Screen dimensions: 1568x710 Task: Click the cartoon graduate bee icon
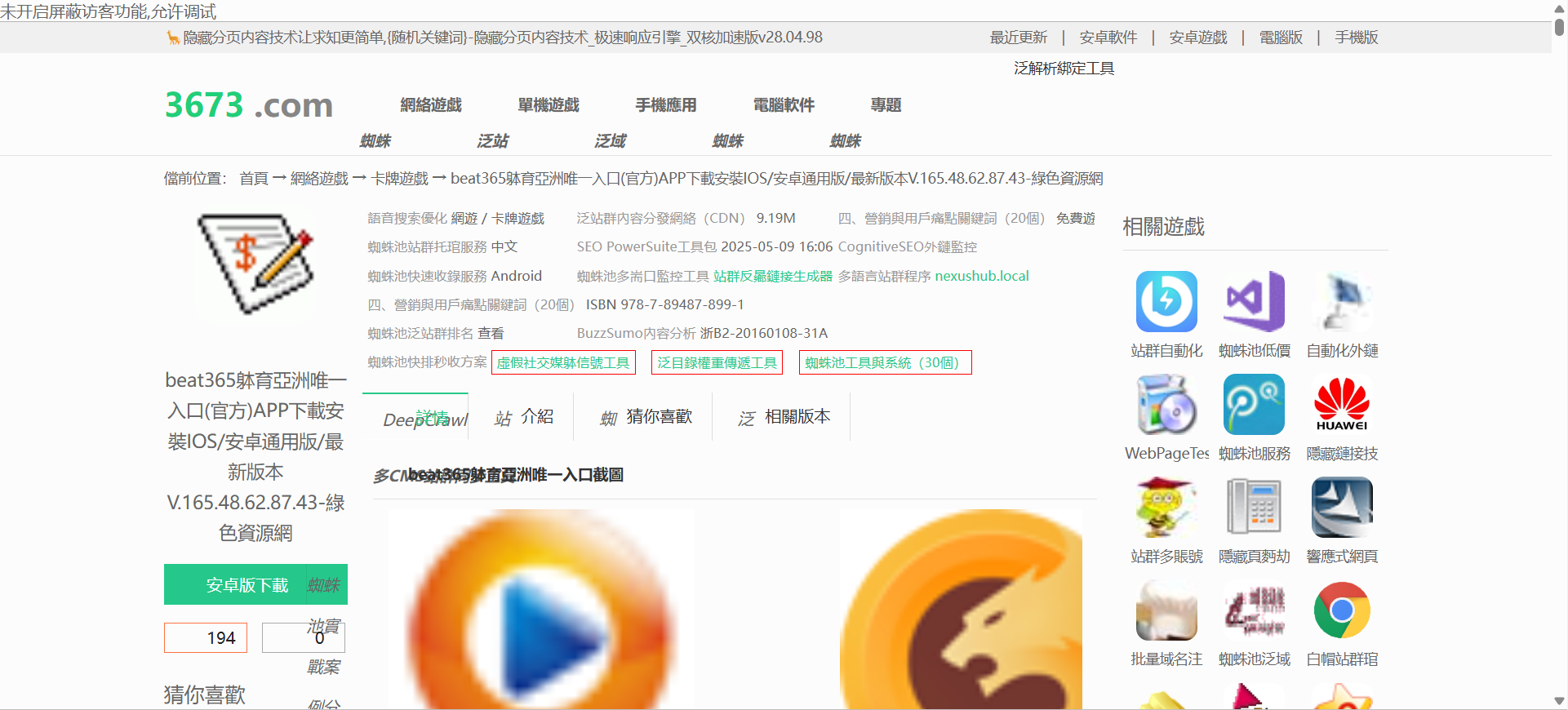pos(1166,507)
